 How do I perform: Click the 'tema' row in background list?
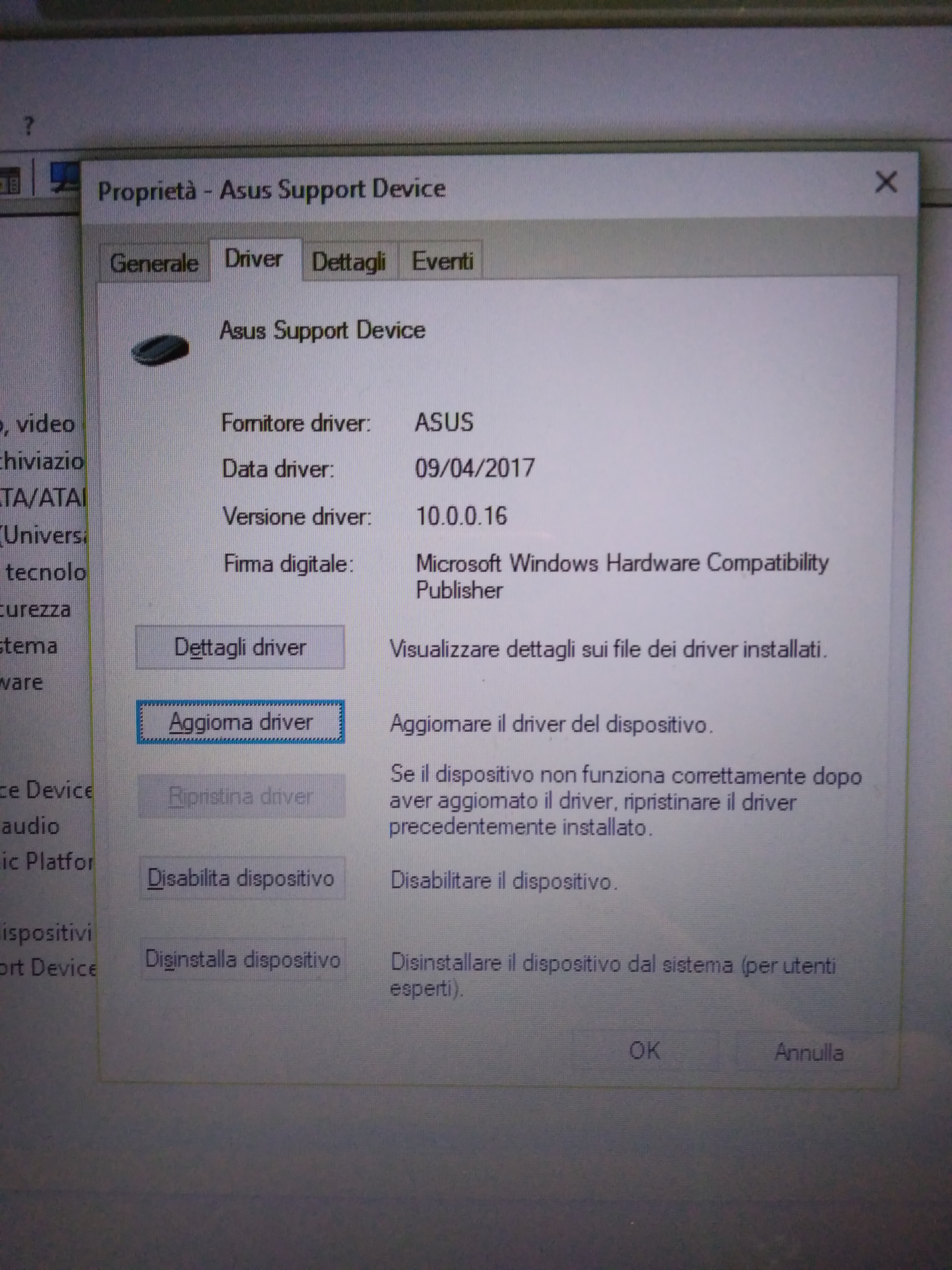point(29,646)
